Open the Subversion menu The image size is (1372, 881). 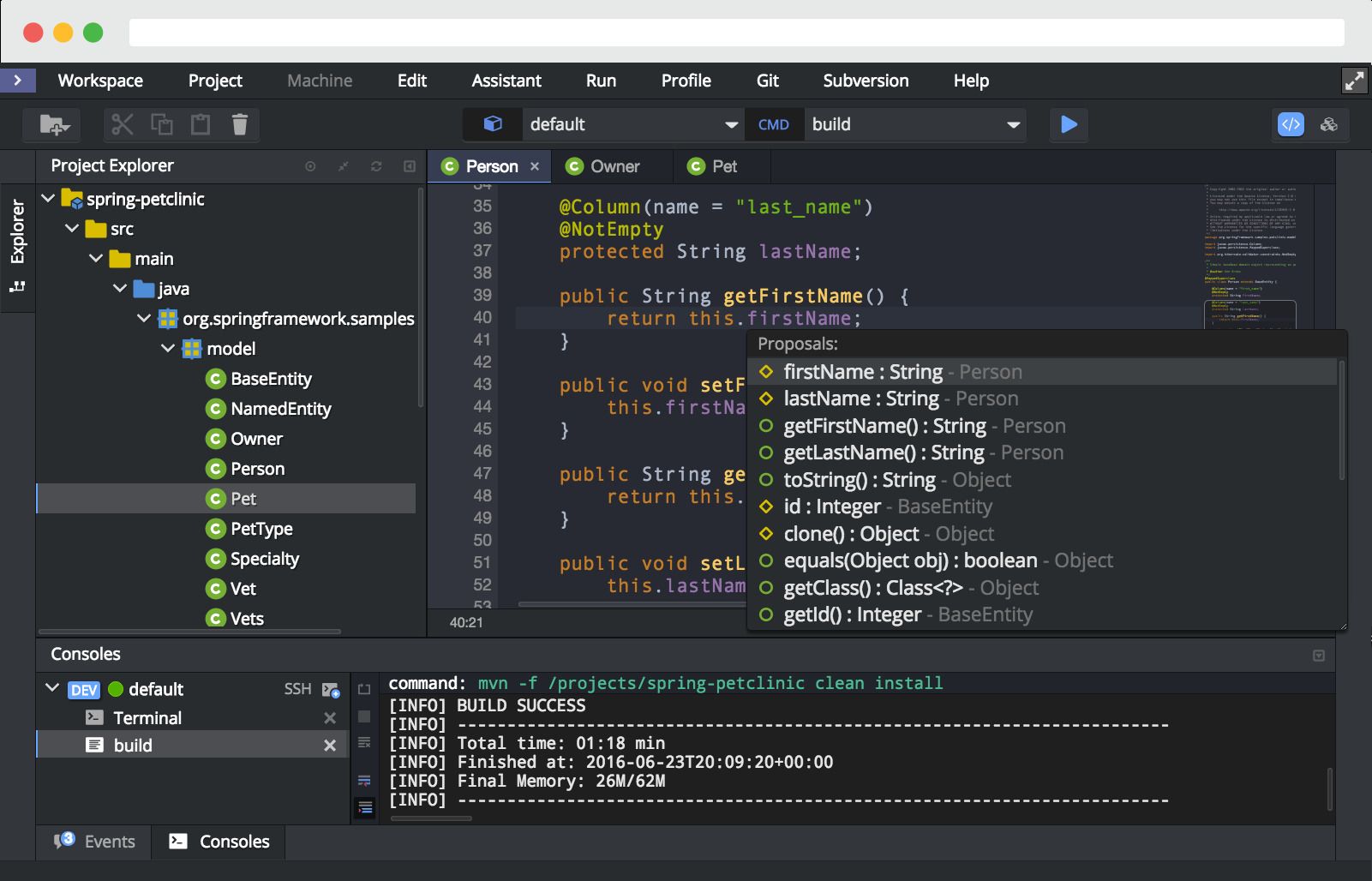[x=866, y=81]
